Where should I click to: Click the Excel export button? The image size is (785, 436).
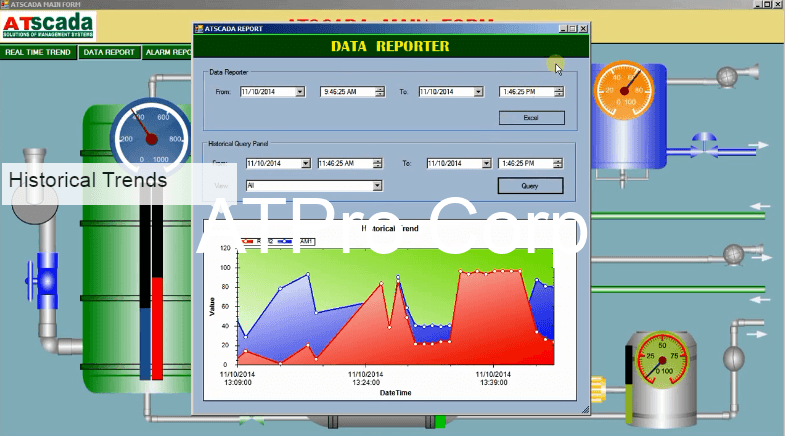pyautogui.click(x=531, y=118)
